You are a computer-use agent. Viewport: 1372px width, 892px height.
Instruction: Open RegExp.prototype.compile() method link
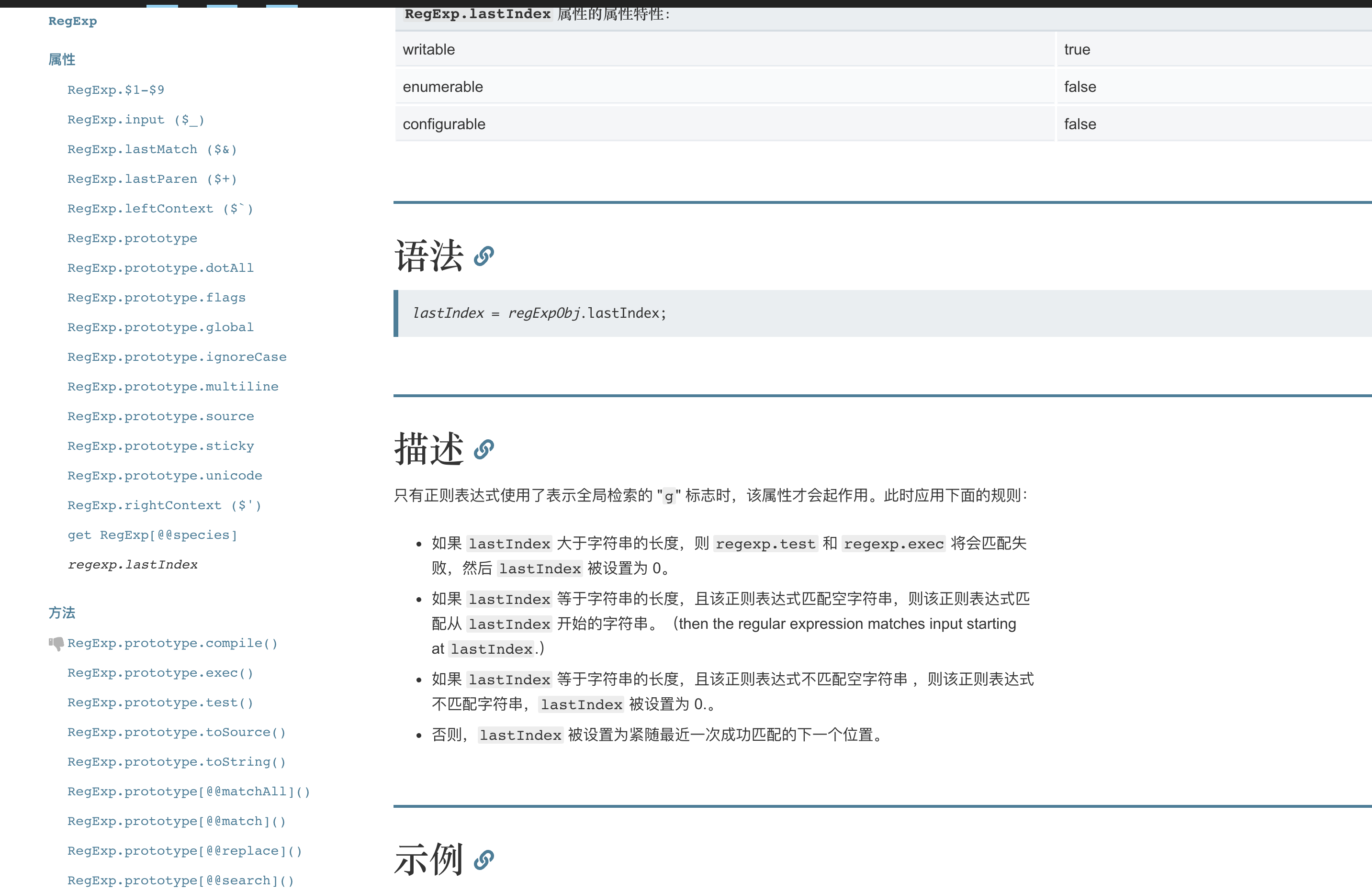[172, 643]
